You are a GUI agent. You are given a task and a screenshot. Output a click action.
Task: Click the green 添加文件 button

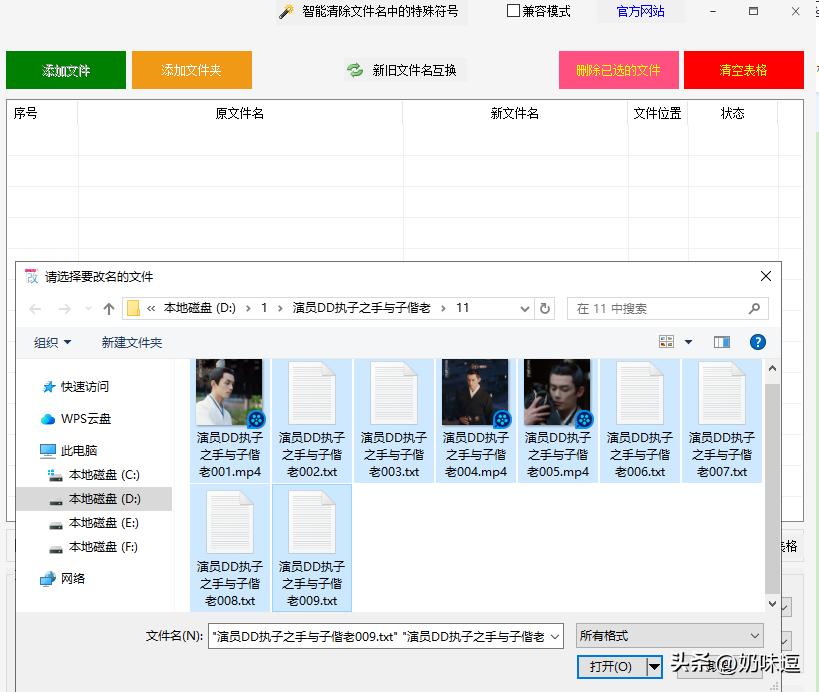coord(65,70)
